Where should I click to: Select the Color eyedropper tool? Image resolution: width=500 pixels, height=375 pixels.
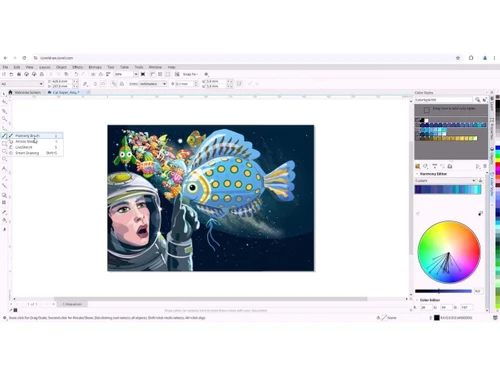pyautogui.click(x=4, y=212)
